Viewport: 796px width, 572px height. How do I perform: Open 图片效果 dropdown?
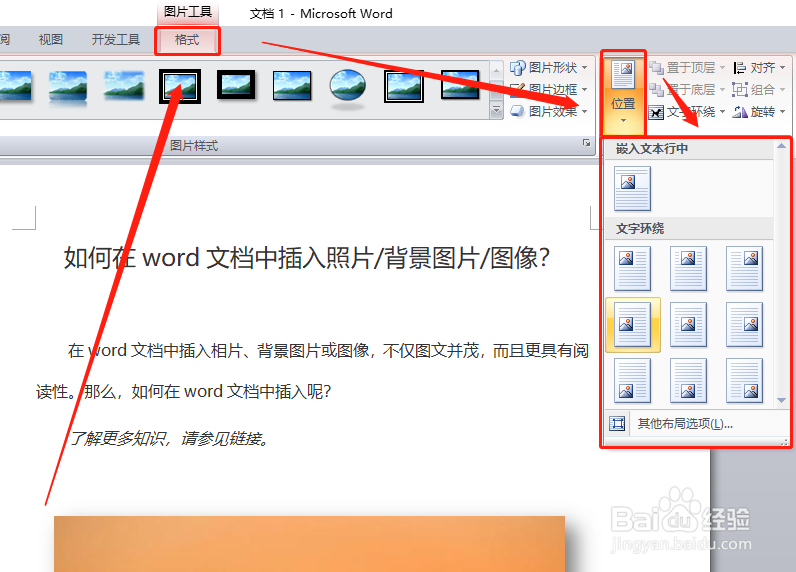coord(549,111)
